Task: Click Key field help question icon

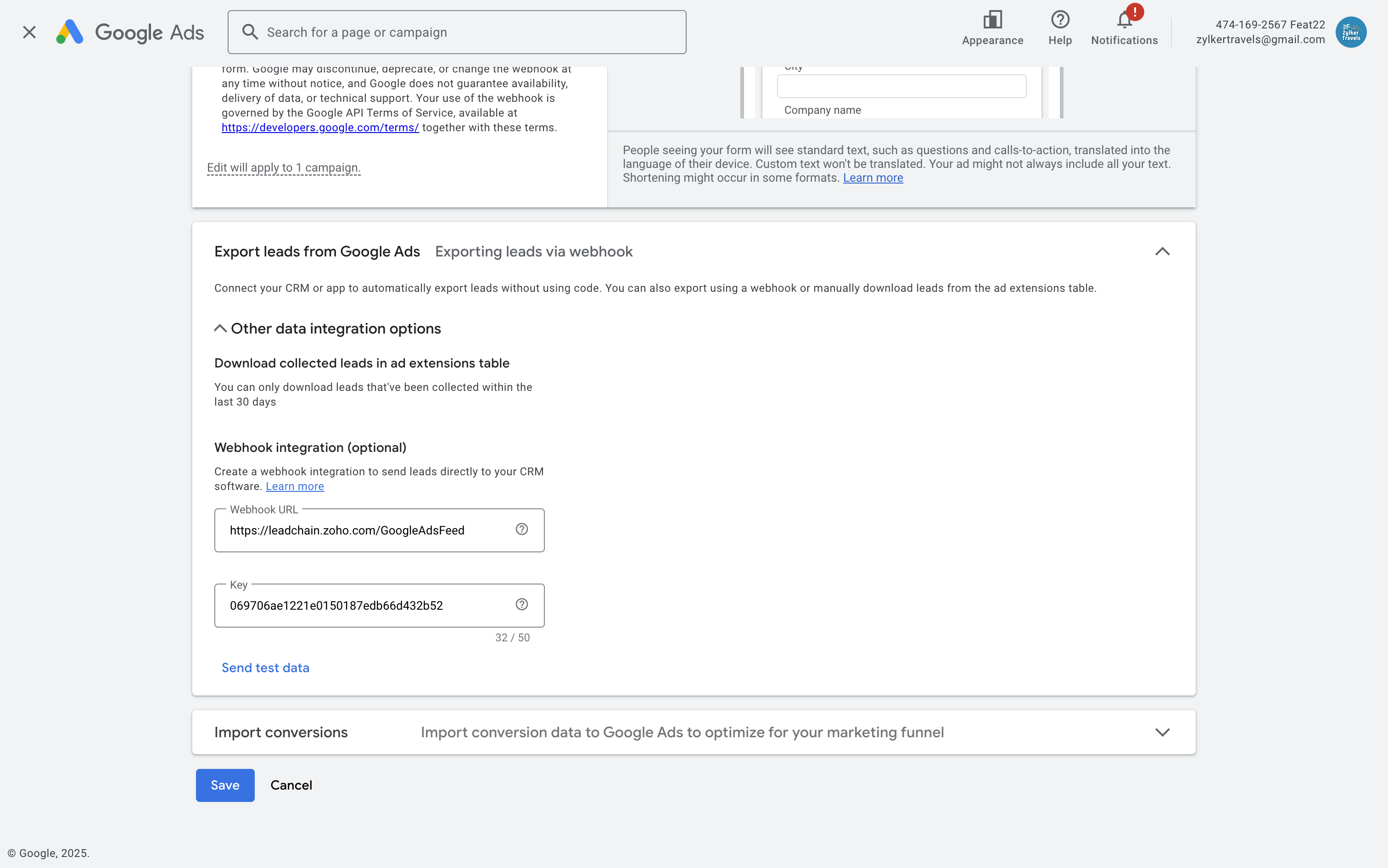Action: [521, 605]
